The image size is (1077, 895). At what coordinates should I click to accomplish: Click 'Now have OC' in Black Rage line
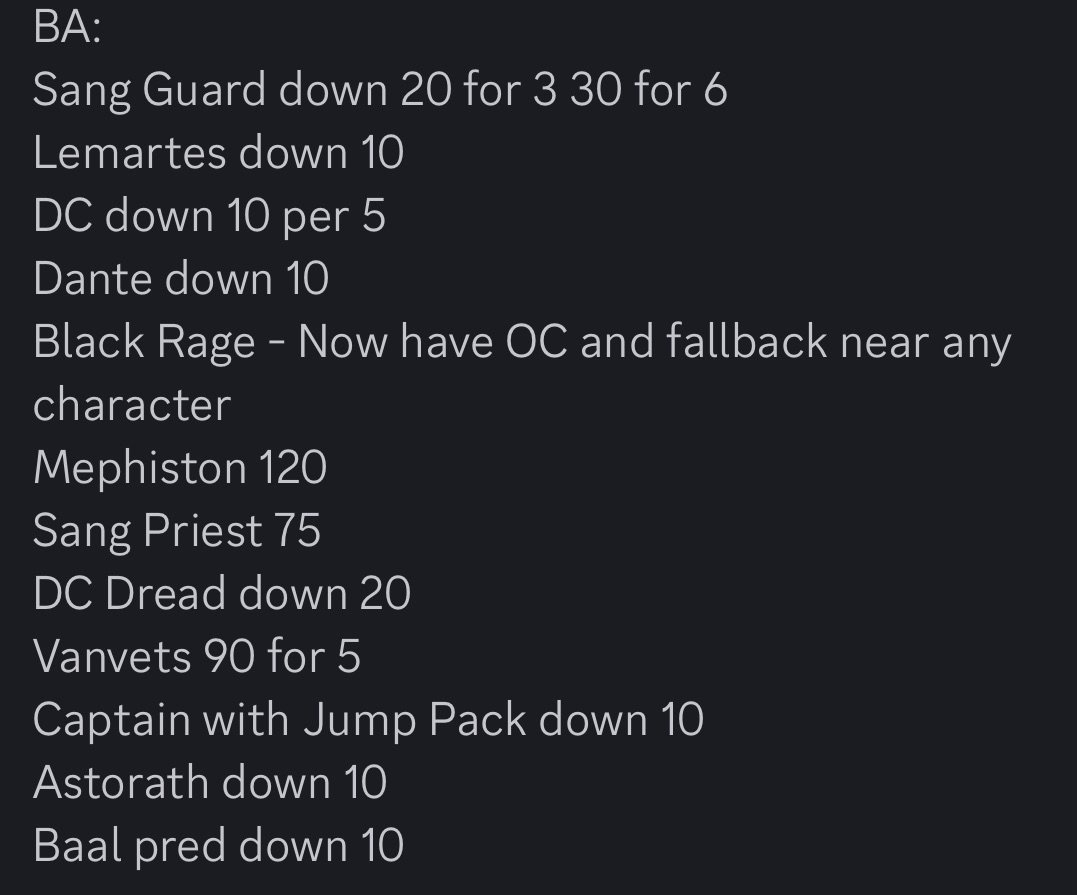433,342
